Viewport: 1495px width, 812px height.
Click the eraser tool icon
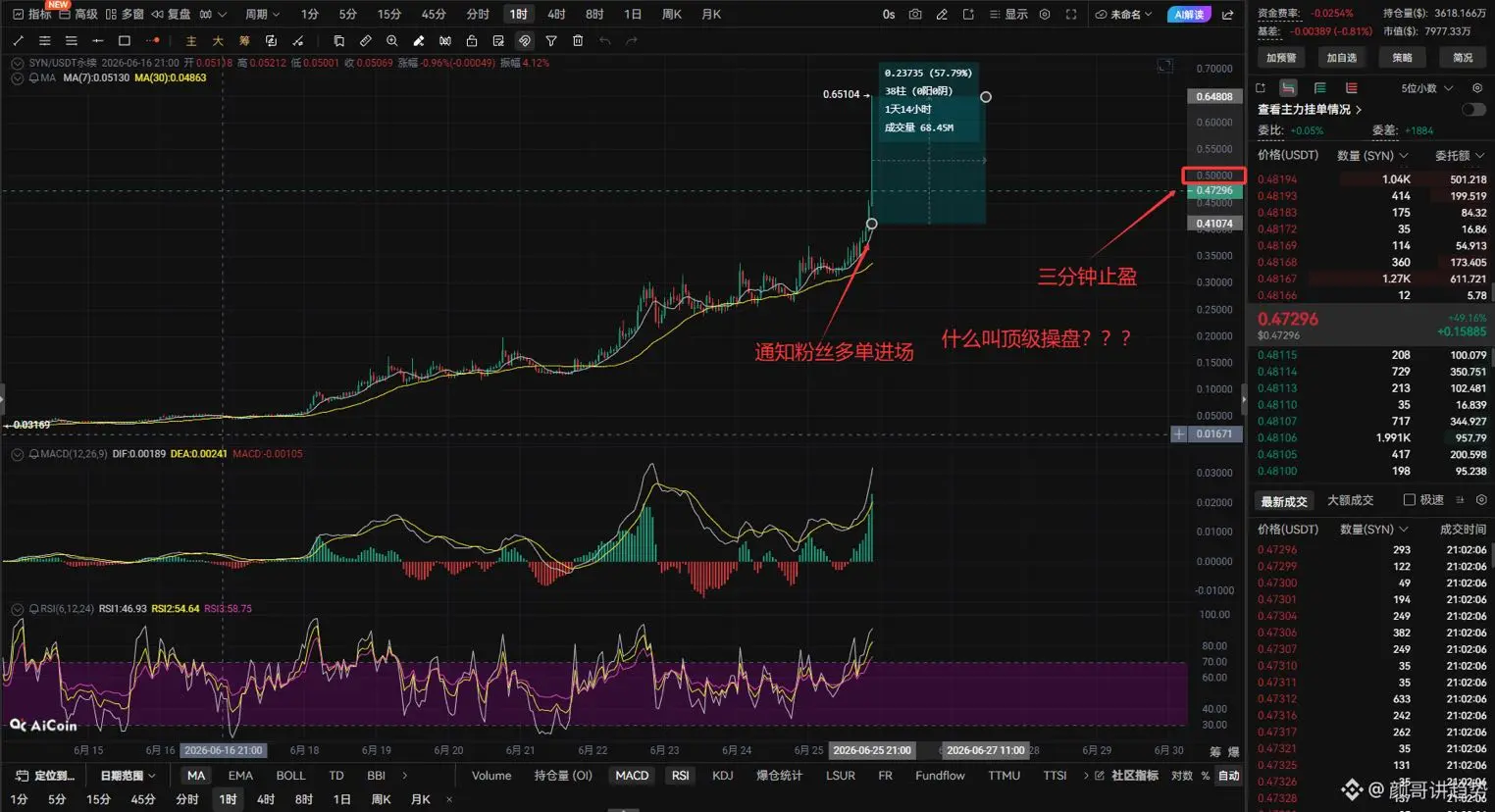418,41
